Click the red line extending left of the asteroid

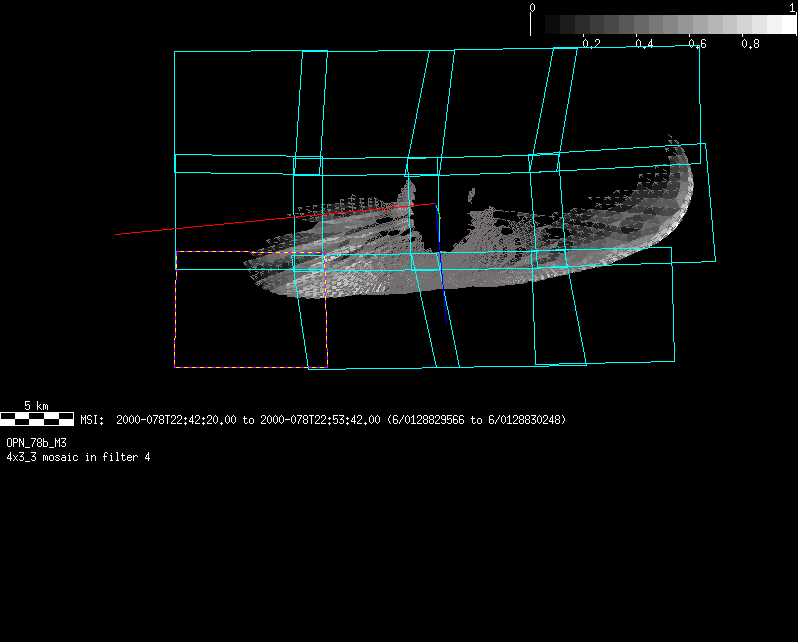[x=200, y=226]
